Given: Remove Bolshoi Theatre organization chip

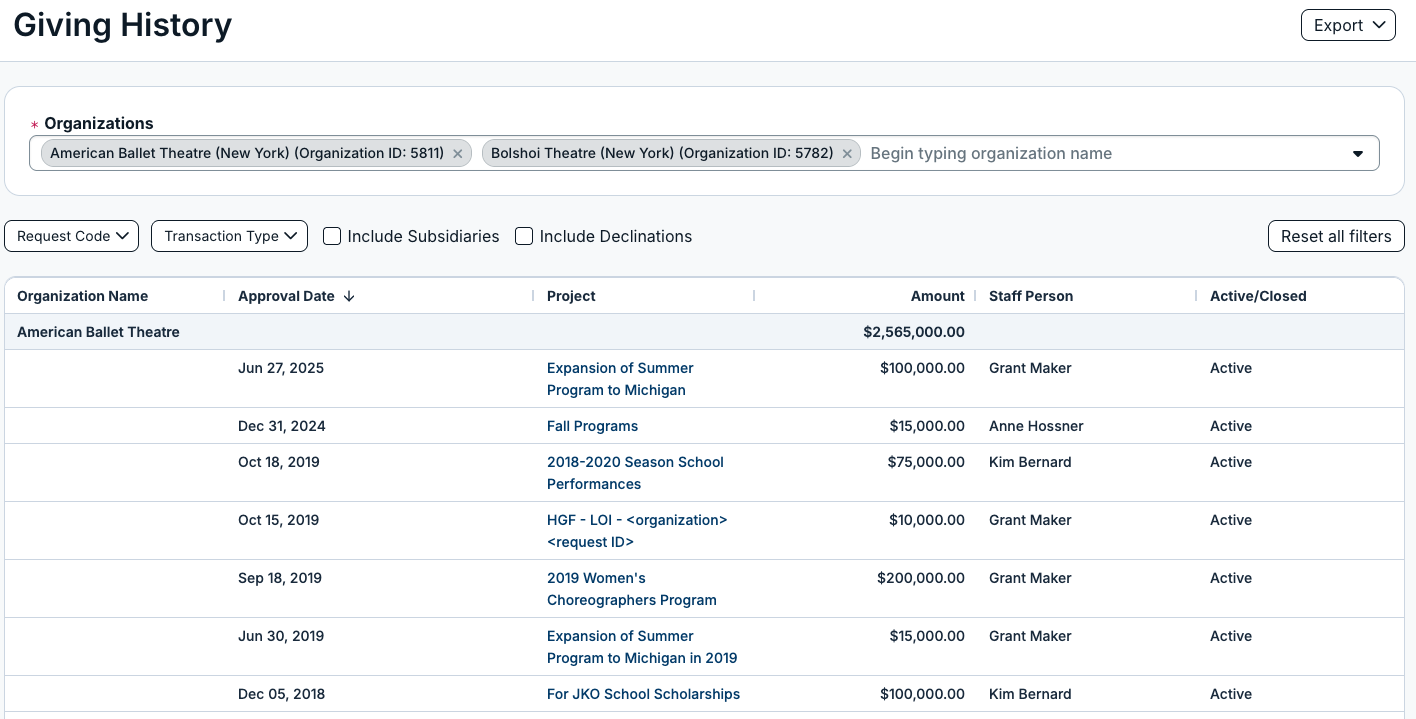Looking at the screenshot, I should pos(847,154).
